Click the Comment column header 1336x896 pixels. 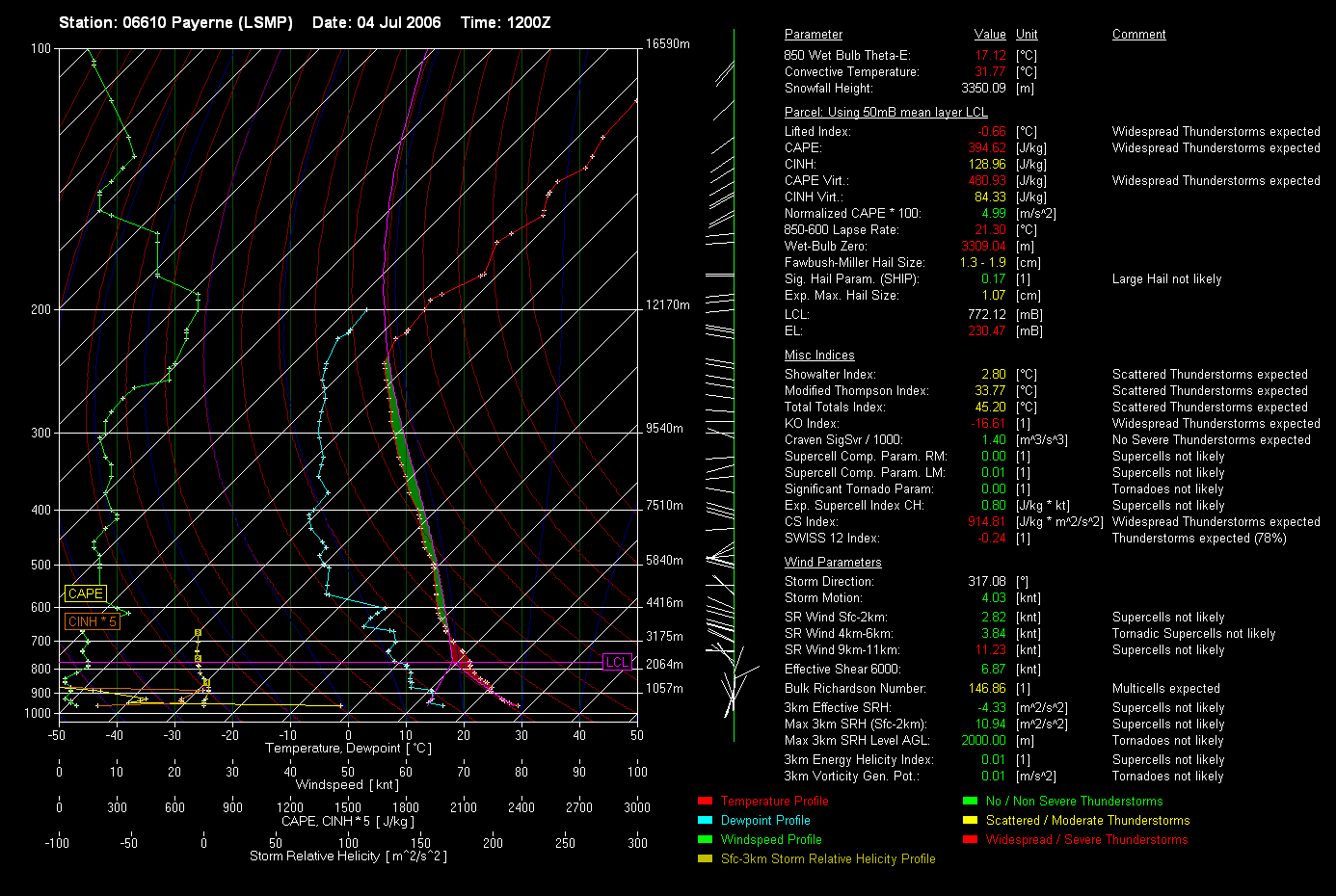pos(1138,35)
